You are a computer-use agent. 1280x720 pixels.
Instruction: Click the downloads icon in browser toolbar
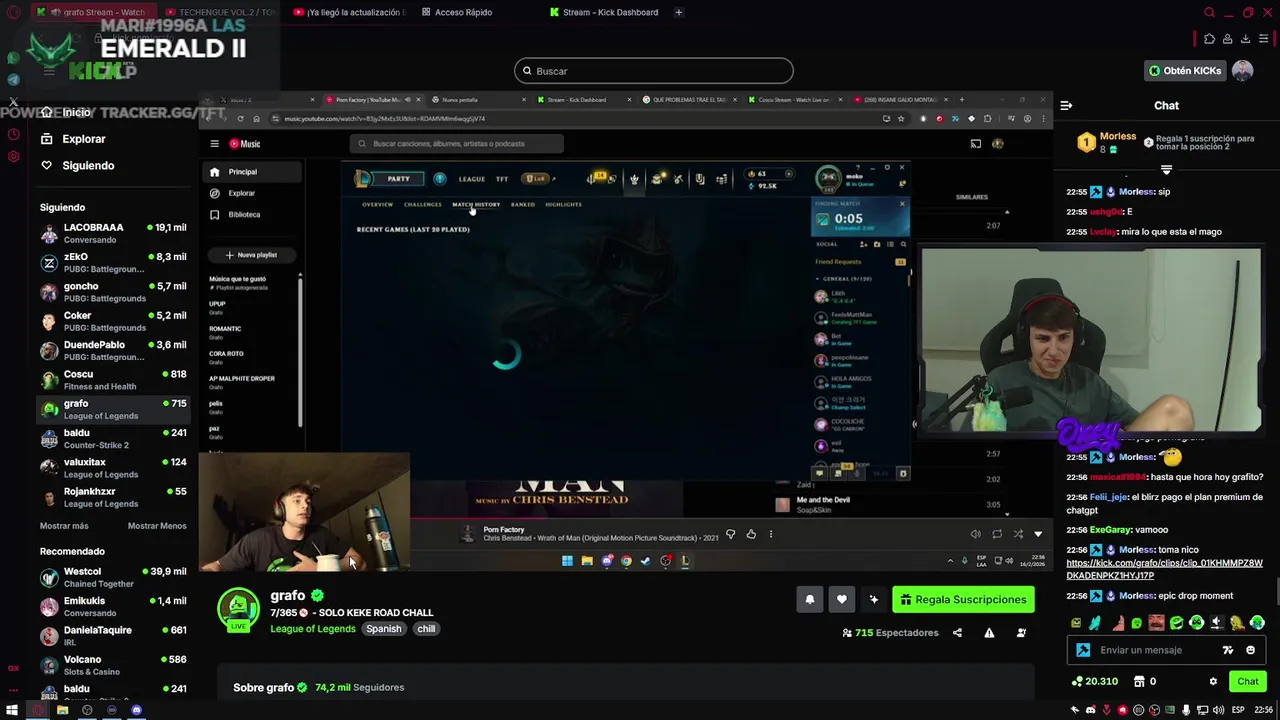(1245, 39)
